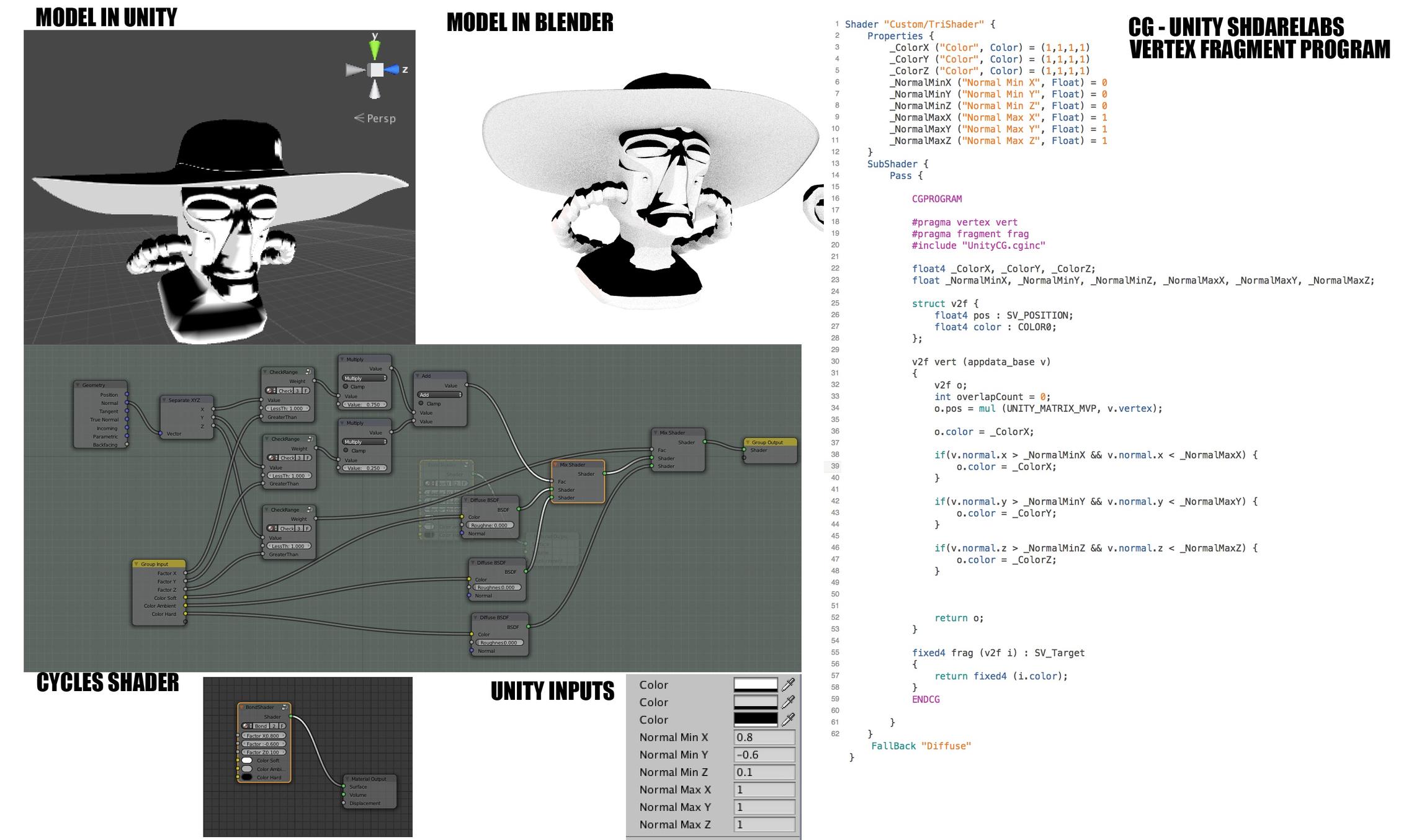Collapse the Geometry node with its header triangle

click(78, 385)
